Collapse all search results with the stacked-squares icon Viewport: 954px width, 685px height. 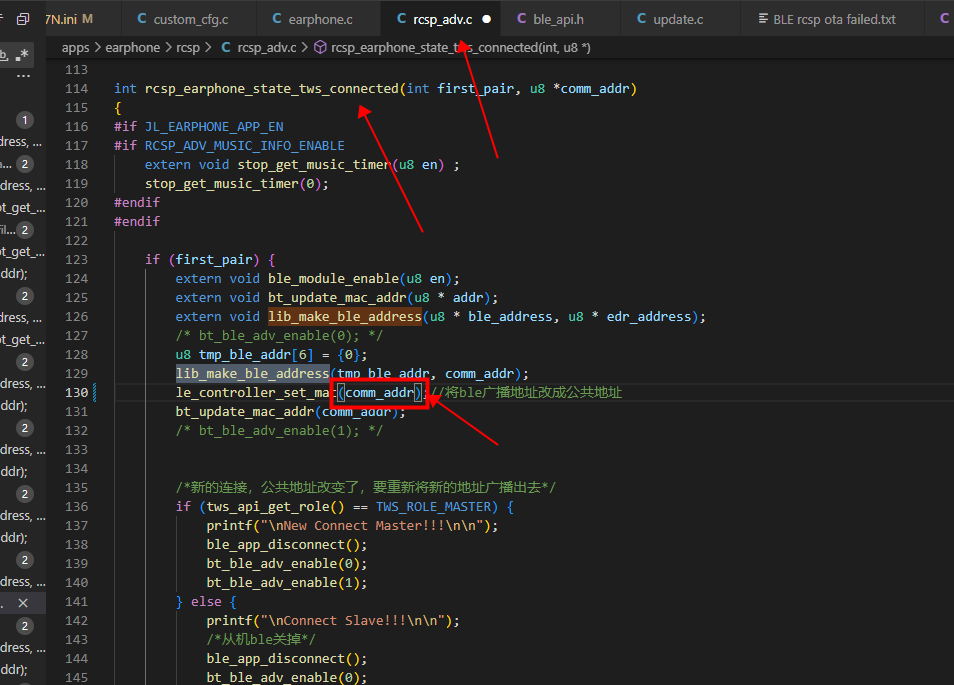coord(23,19)
